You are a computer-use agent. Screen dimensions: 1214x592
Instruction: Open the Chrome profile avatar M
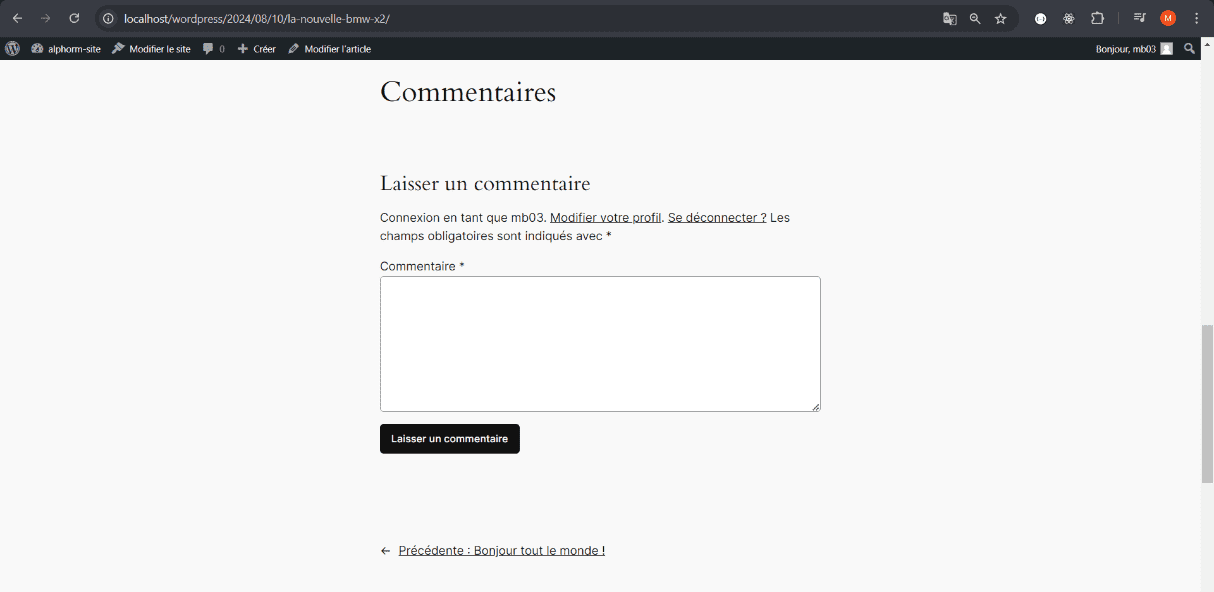[1168, 18]
